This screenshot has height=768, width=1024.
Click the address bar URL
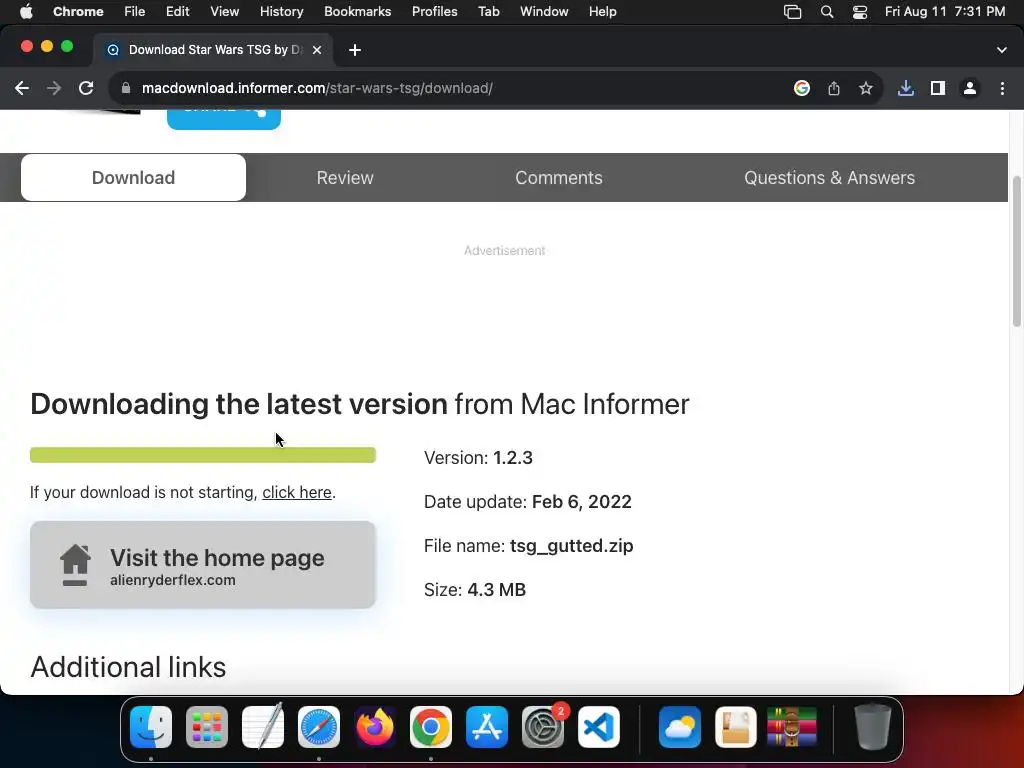pyautogui.click(x=317, y=88)
